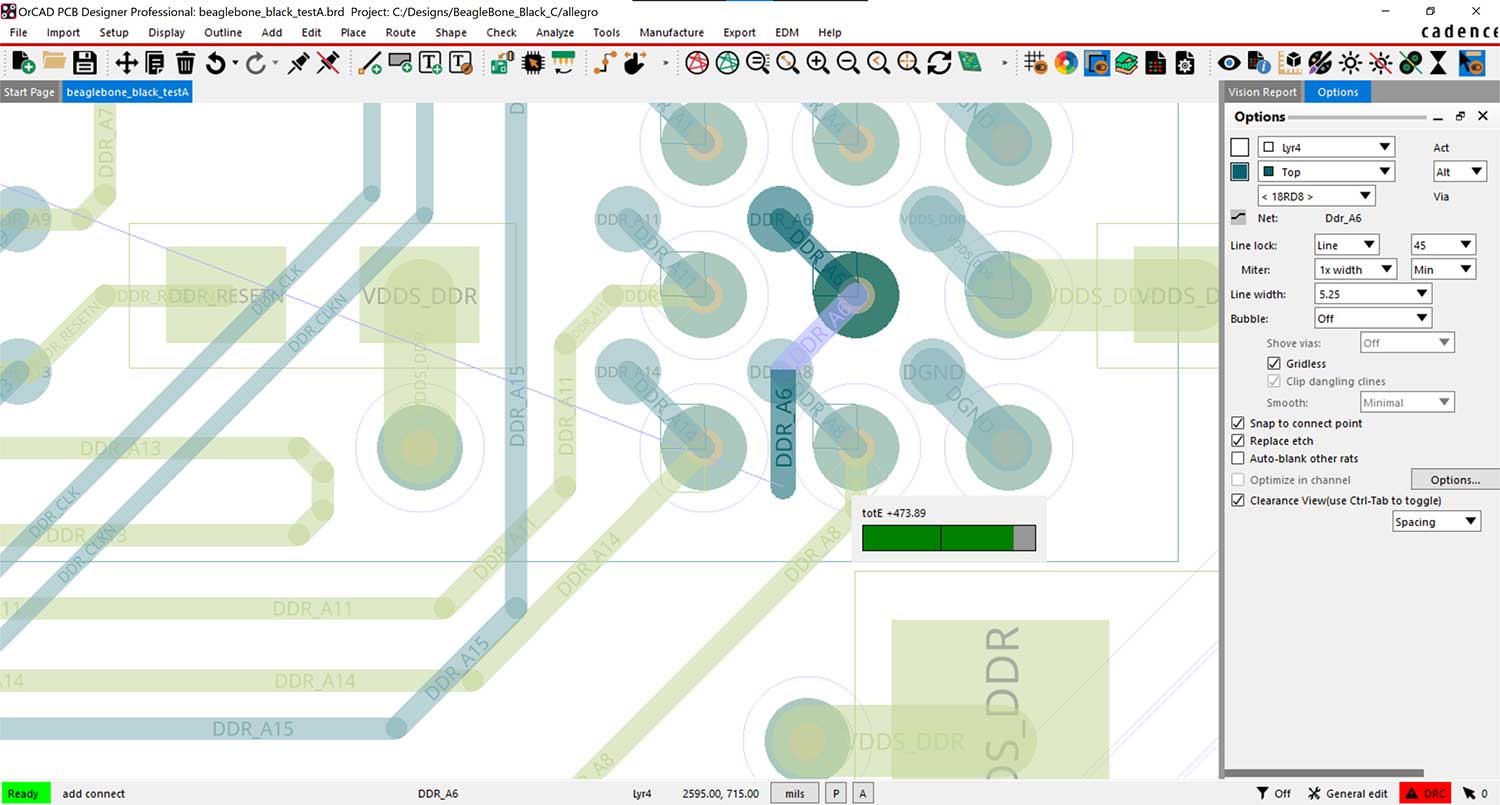This screenshot has width=1500, height=805.
Task: Select the Copy tool icon
Action: [155, 63]
